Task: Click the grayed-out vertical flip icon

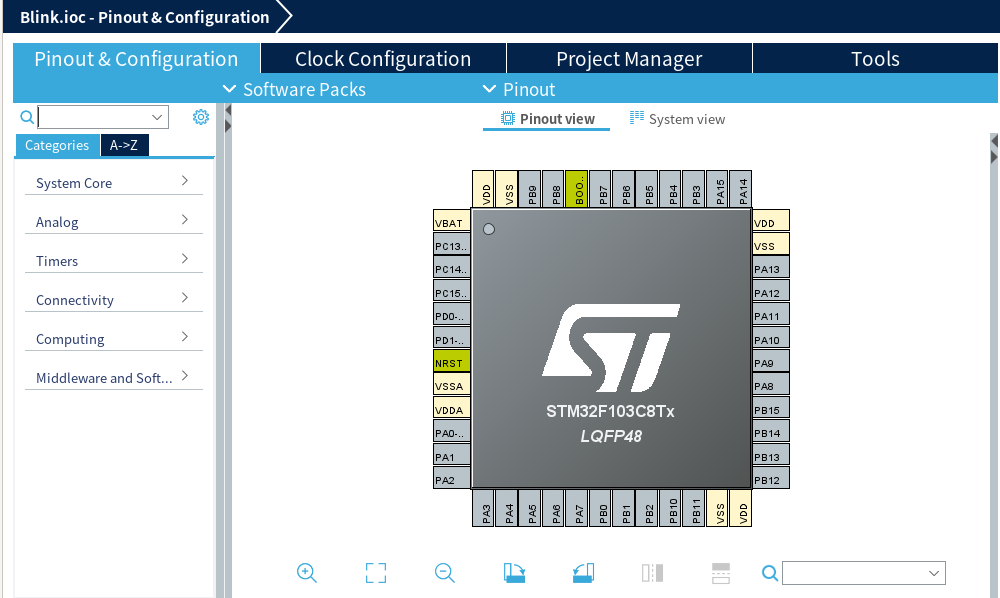Action: click(721, 572)
